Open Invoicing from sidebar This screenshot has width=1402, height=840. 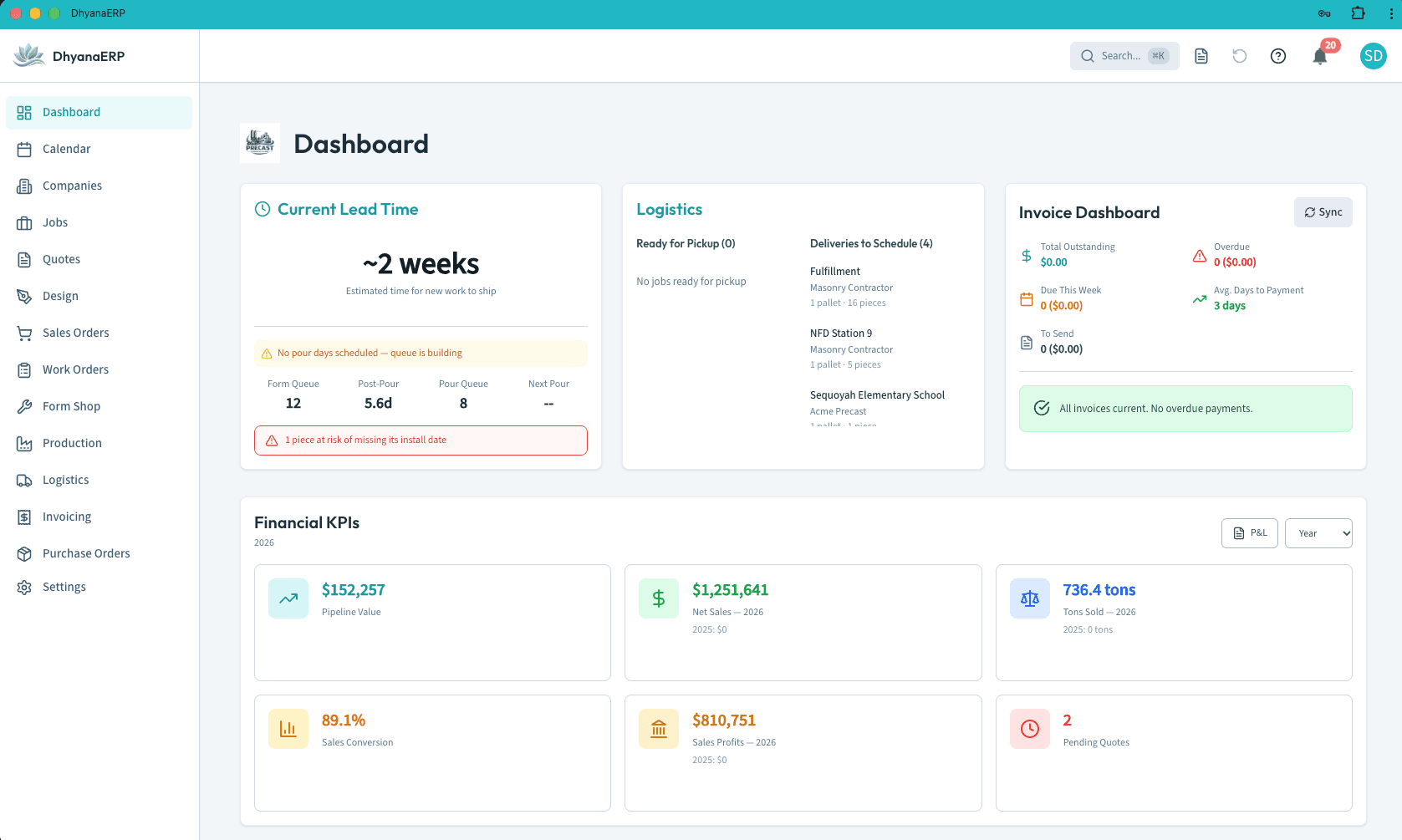pyautogui.click(x=99, y=517)
